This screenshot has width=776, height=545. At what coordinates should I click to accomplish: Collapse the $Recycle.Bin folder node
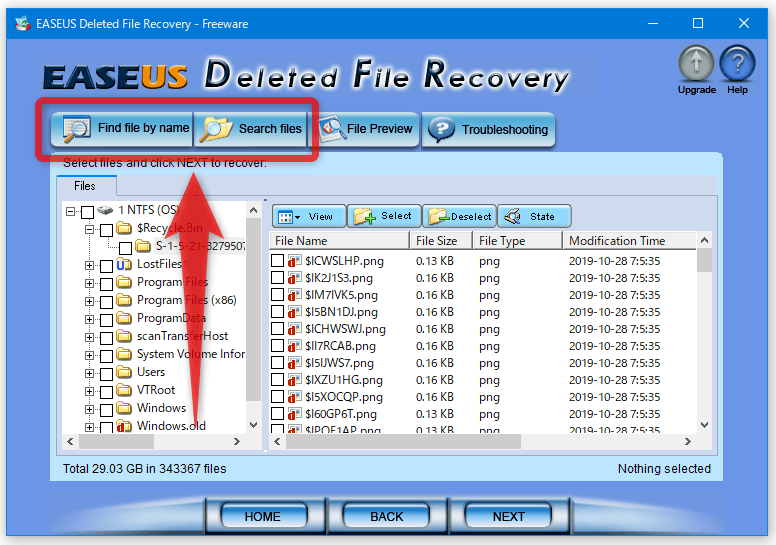click(x=89, y=229)
